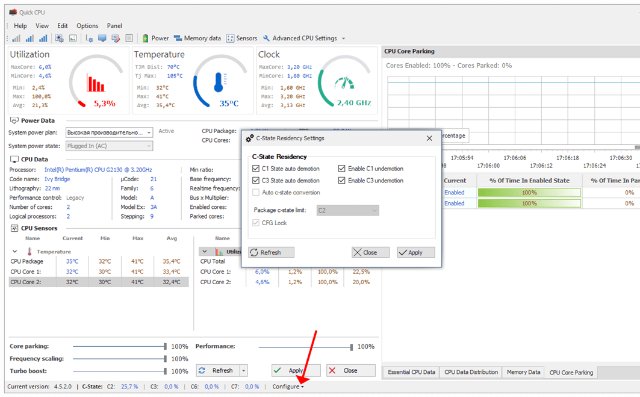The image size is (640, 397).
Task: Click the third full blue bar chart toolbar icon
Action: coord(43,38)
